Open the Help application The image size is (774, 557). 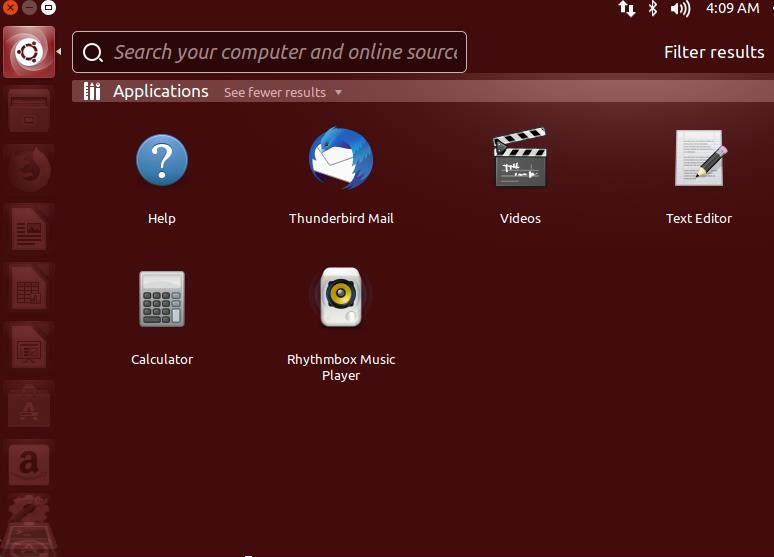[x=162, y=159]
